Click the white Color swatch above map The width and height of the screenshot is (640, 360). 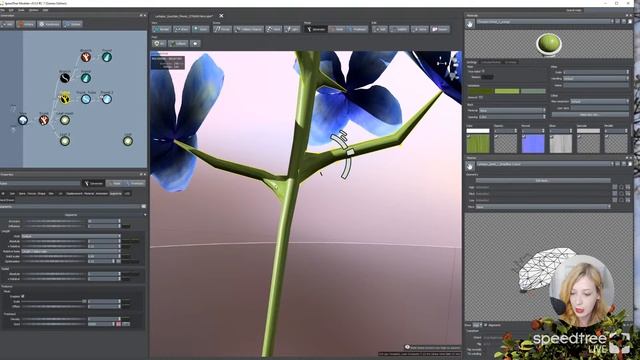click(478, 131)
